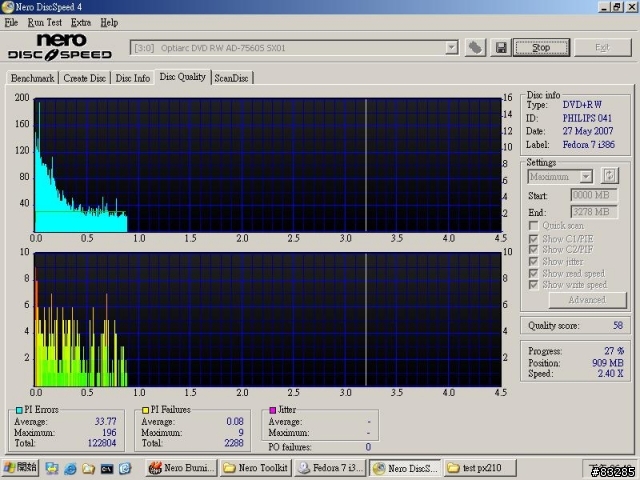Click the drive options wrench icon
This screenshot has height=480, width=640.
475,48
